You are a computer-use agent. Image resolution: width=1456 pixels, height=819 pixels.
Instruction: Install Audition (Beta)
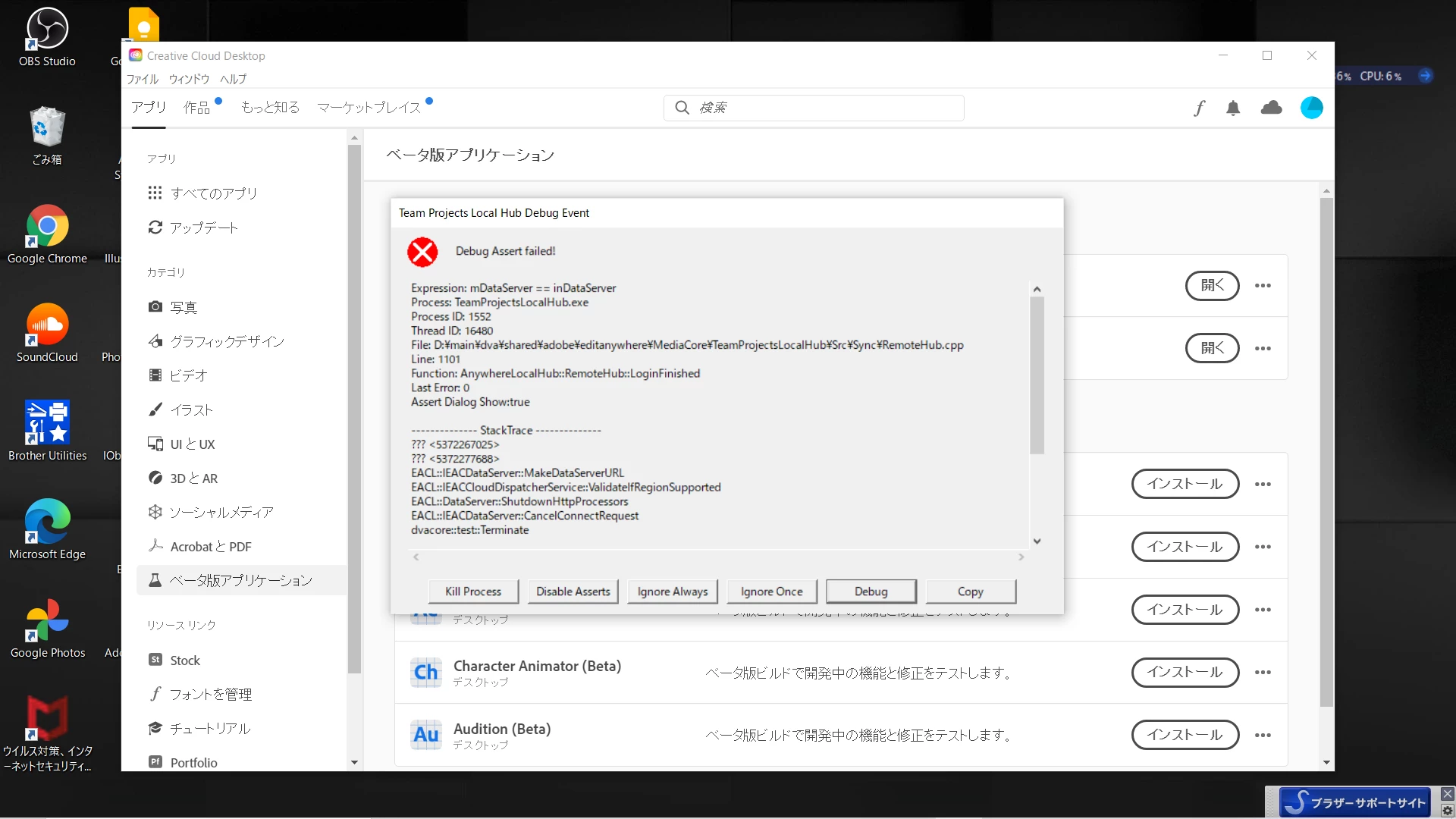pyautogui.click(x=1185, y=735)
